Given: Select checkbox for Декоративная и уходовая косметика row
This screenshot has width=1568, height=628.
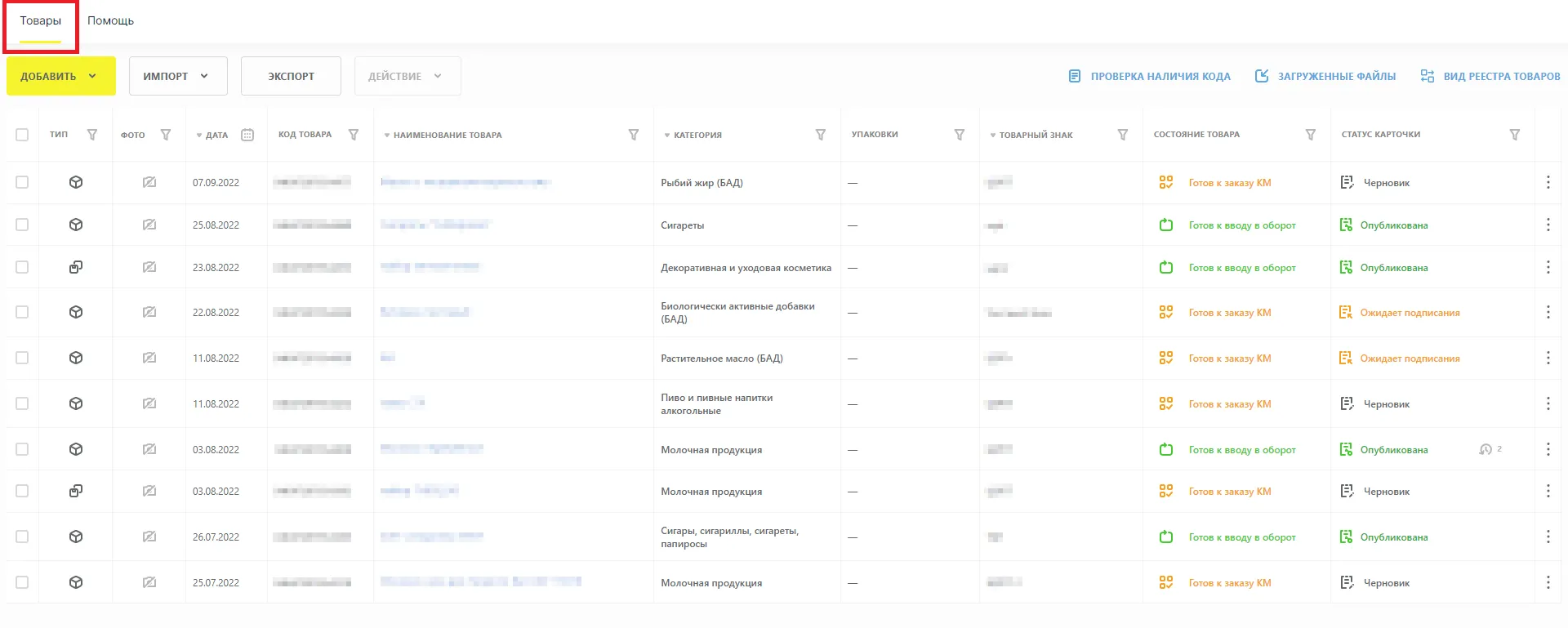Looking at the screenshot, I should (x=22, y=268).
